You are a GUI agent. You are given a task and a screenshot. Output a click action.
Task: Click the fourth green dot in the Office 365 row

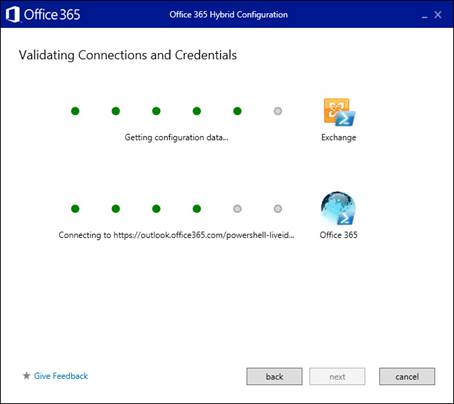pos(197,209)
